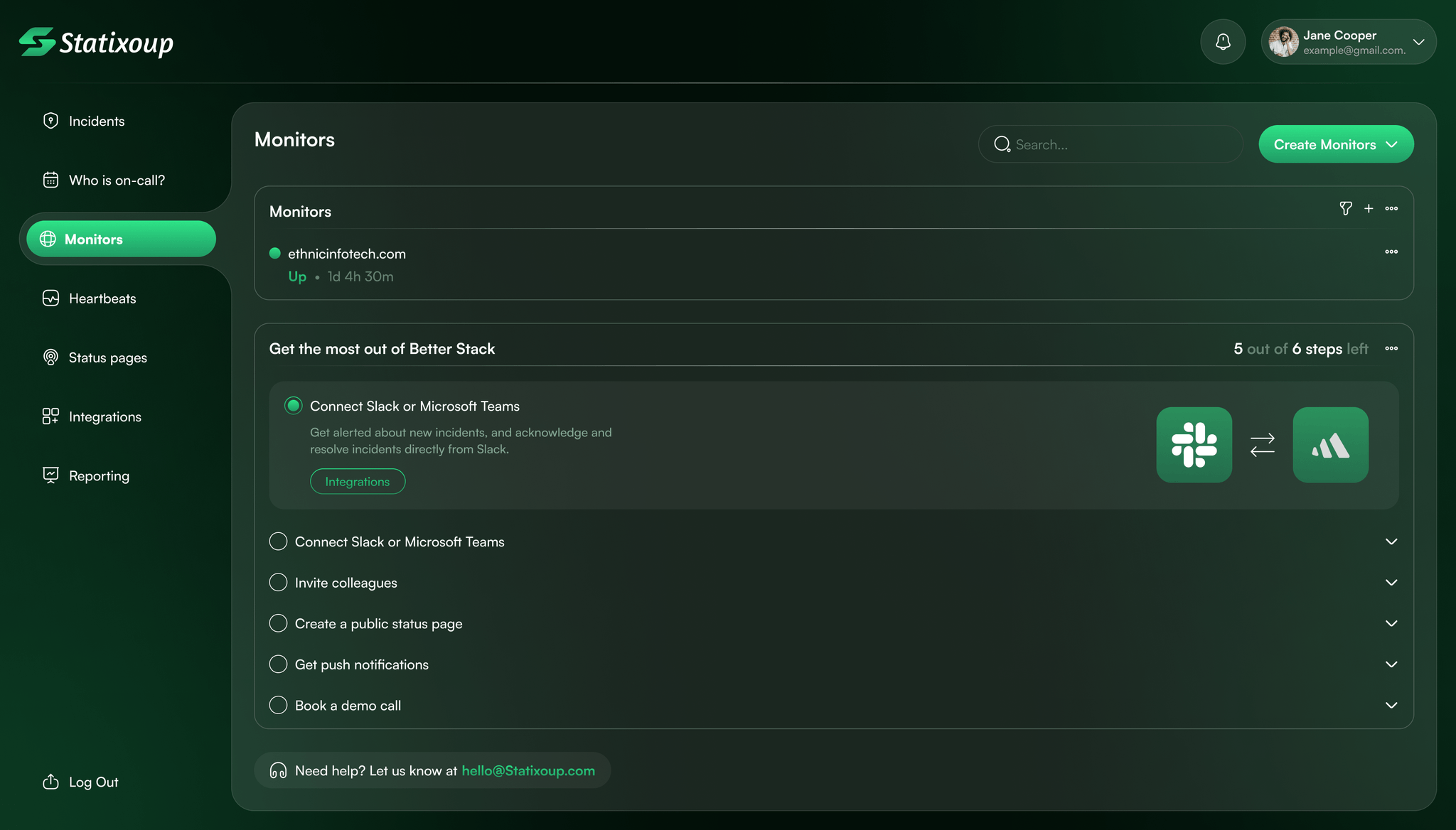
Task: Select the Invite colleagues radio circle
Action: [278, 583]
